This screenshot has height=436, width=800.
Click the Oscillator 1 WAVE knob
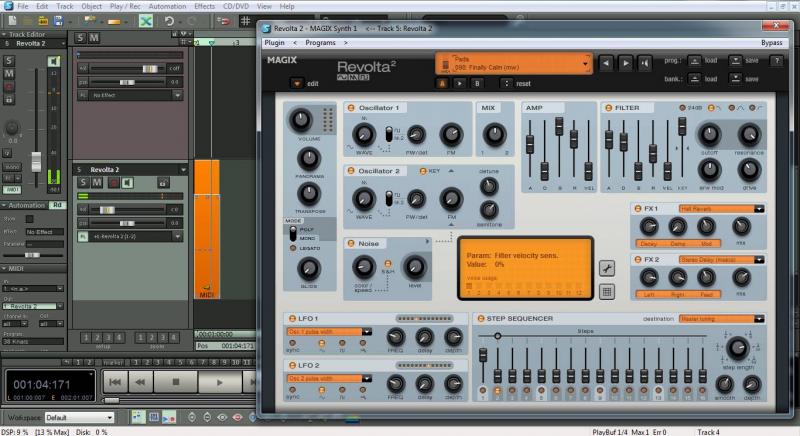click(x=363, y=135)
